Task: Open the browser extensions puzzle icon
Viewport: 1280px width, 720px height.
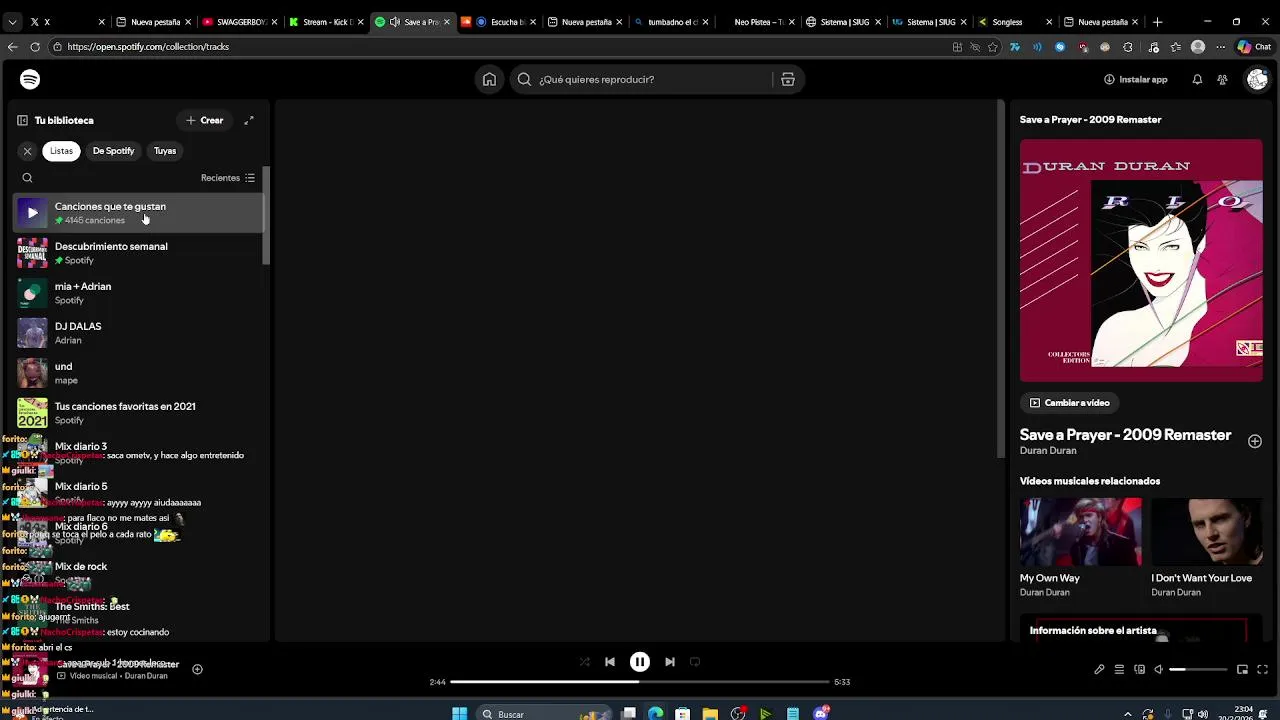Action: 1128,47
